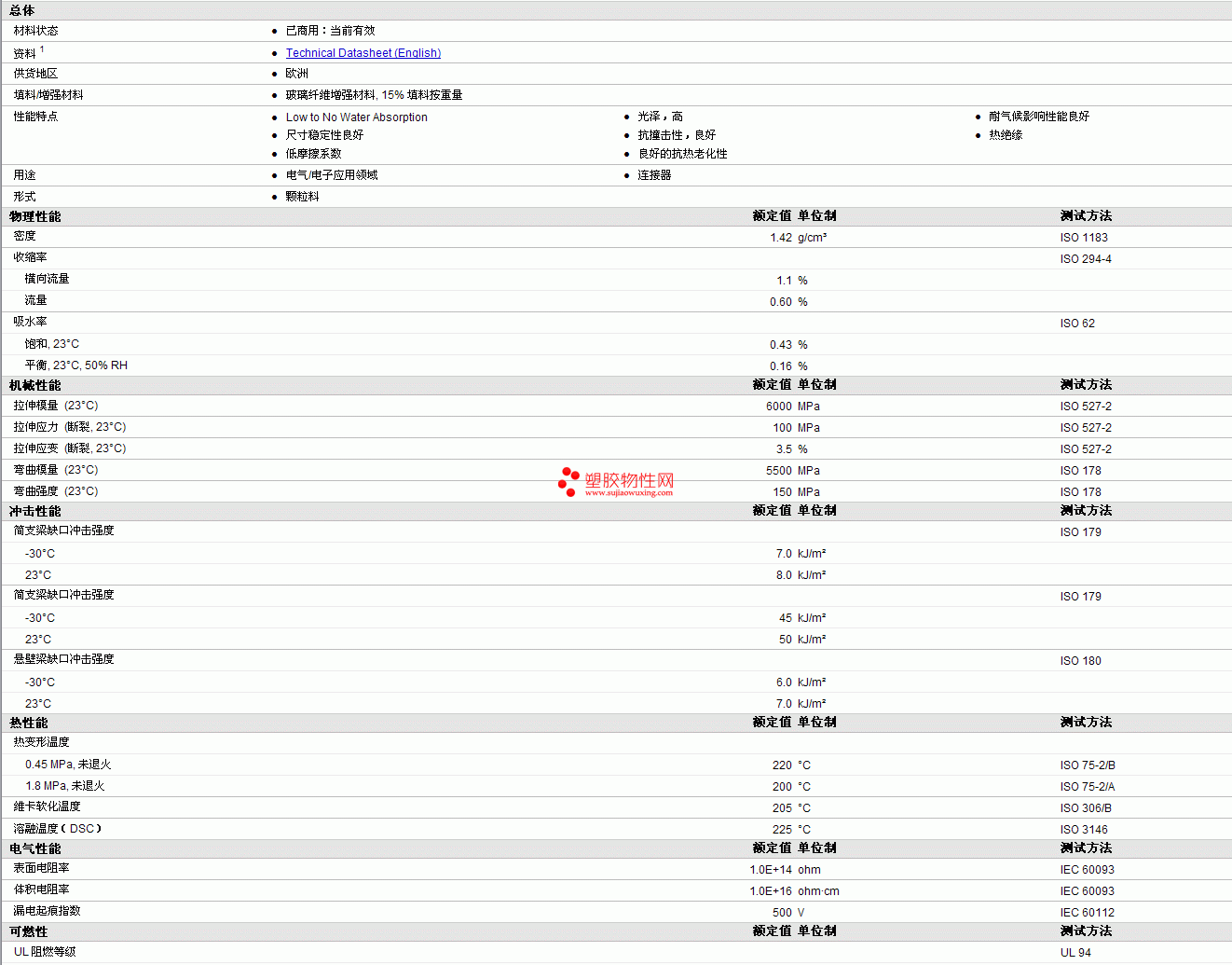Click the '机械性能' section header

pos(35,385)
